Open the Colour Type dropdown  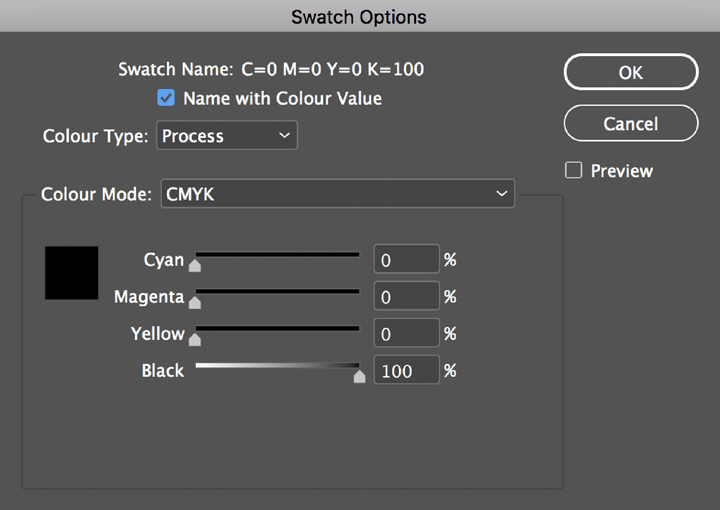[x=227, y=135]
